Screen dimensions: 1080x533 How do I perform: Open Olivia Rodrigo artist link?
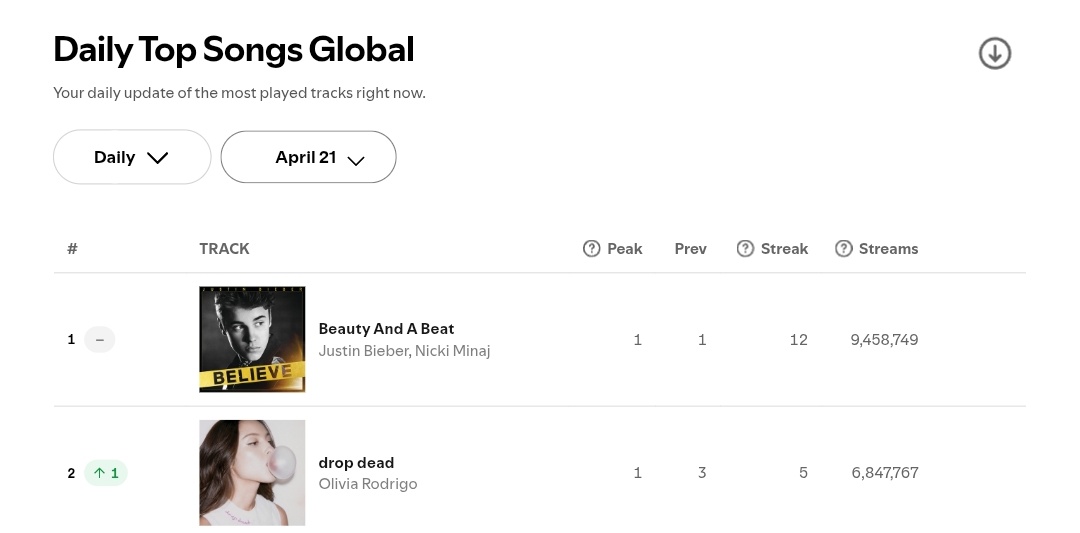(368, 484)
